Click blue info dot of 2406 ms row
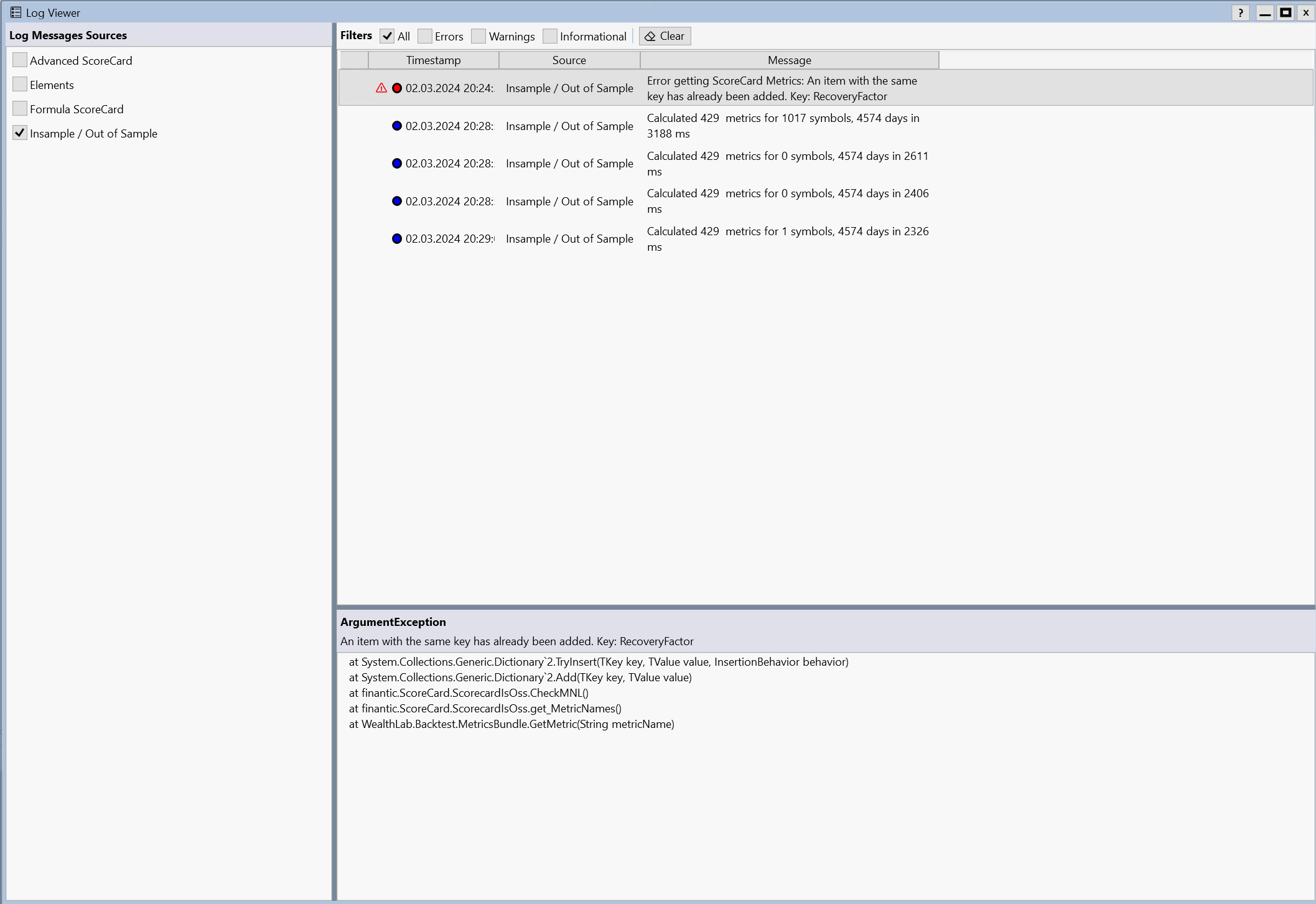Screen dimensions: 1316x904 point(397,201)
